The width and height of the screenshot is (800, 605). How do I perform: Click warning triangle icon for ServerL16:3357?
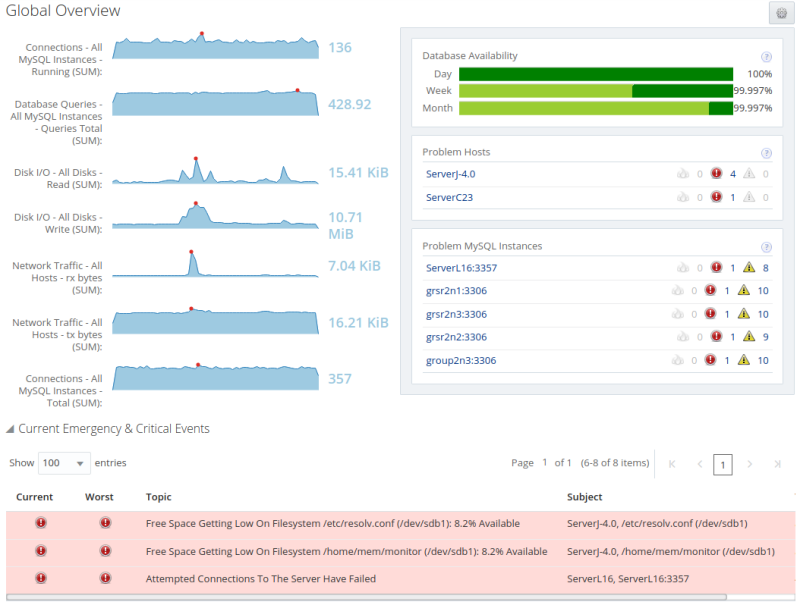pos(748,267)
